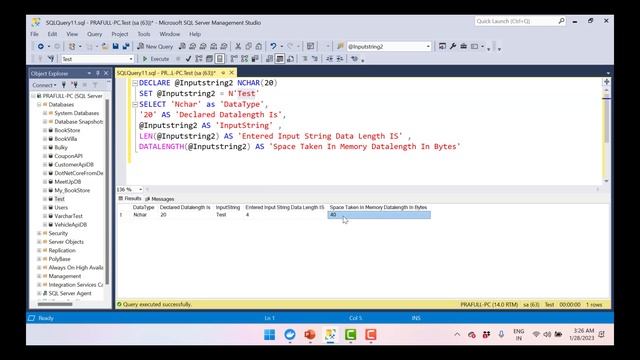Click the Cut scissors icon
This screenshot has width=640, height=360.
coord(238,47)
